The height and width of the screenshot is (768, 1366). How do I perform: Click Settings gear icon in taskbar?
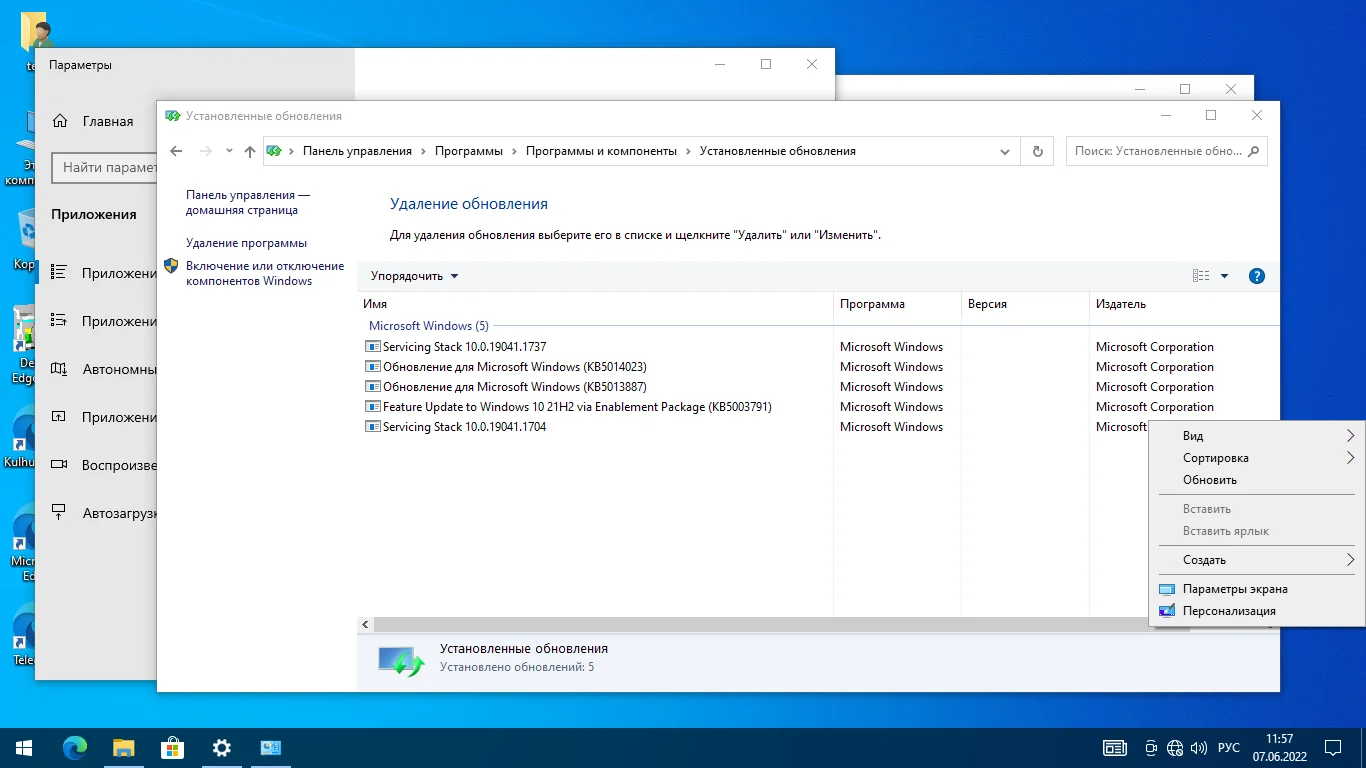(x=222, y=747)
